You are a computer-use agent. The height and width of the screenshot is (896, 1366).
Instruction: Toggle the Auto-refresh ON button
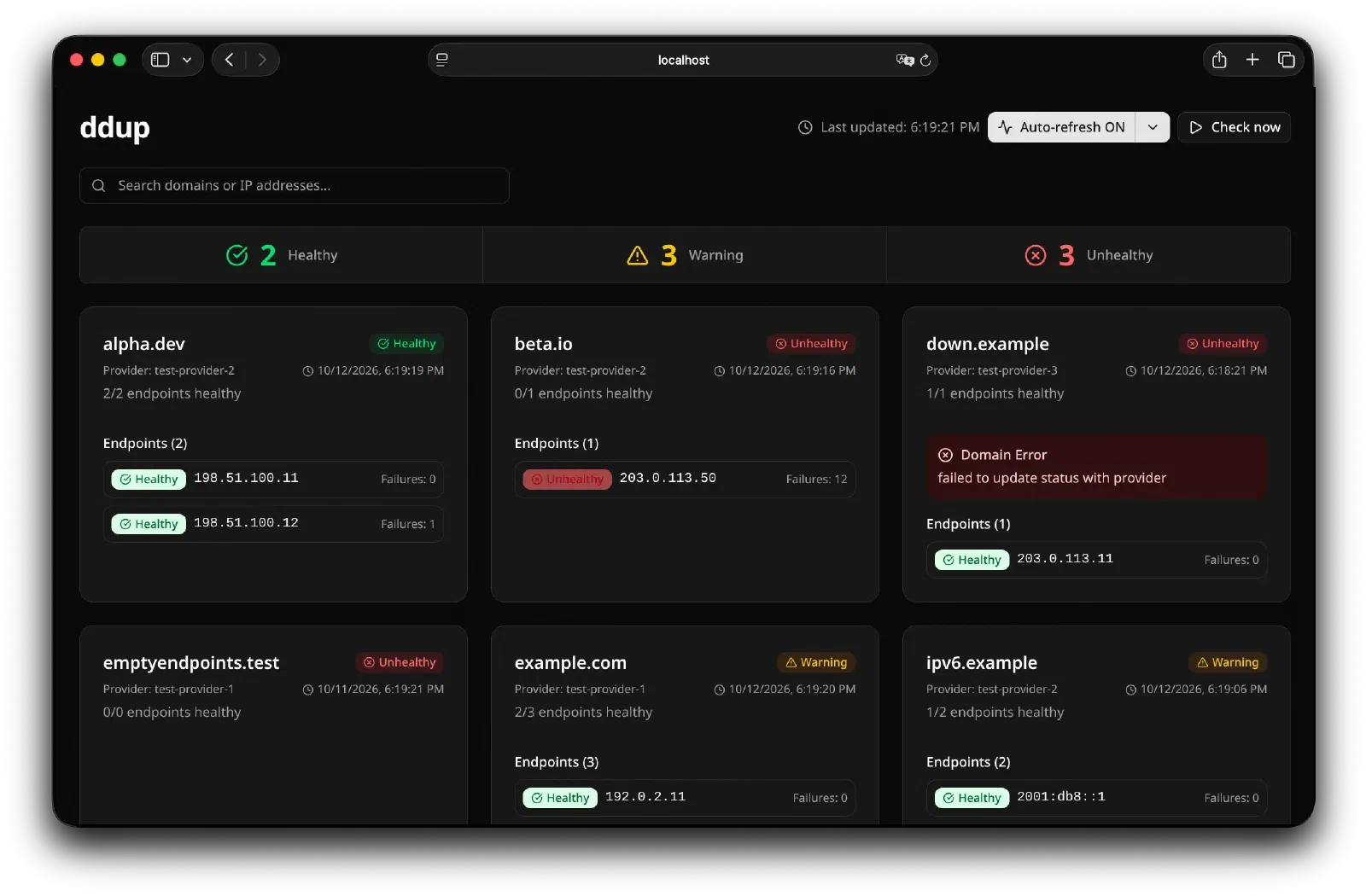pyautogui.click(x=1061, y=127)
